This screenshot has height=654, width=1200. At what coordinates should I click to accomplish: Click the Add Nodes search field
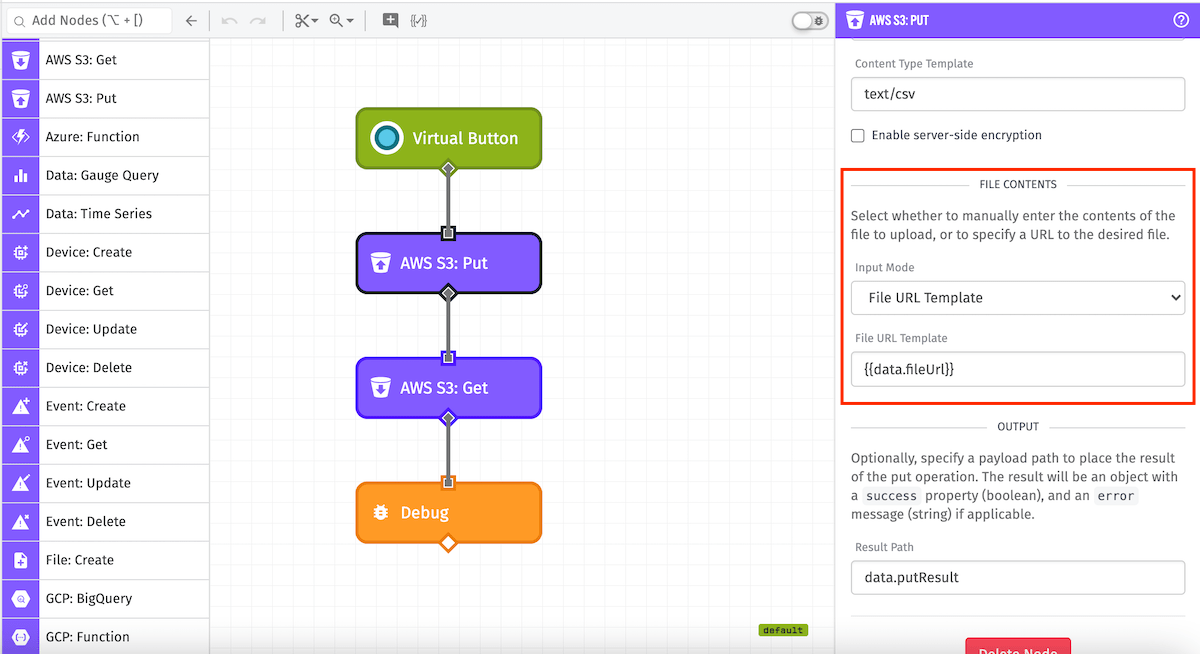[x=89, y=20]
